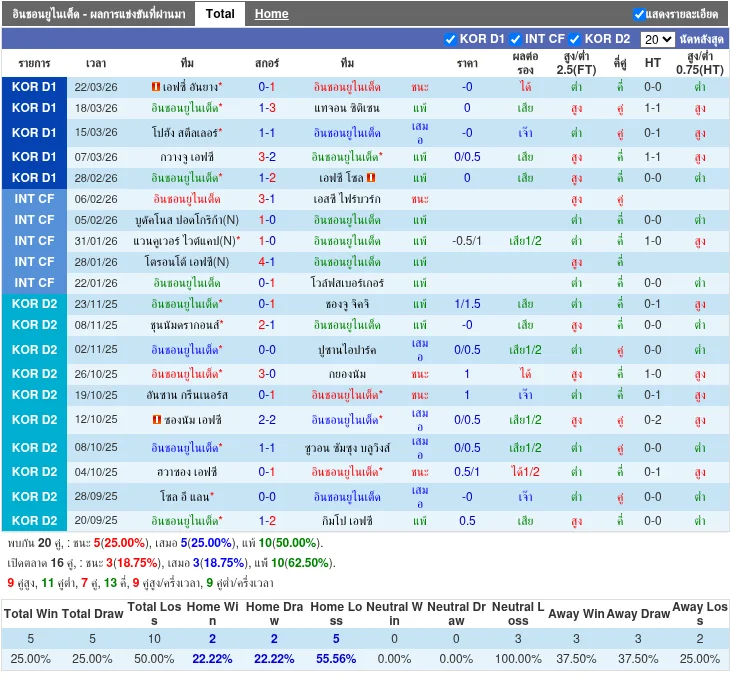Image resolution: width=730 pixels, height=677 pixels.
Task: Open the 3-2 score against กวางจู เอฟซี
Action: 267,157
